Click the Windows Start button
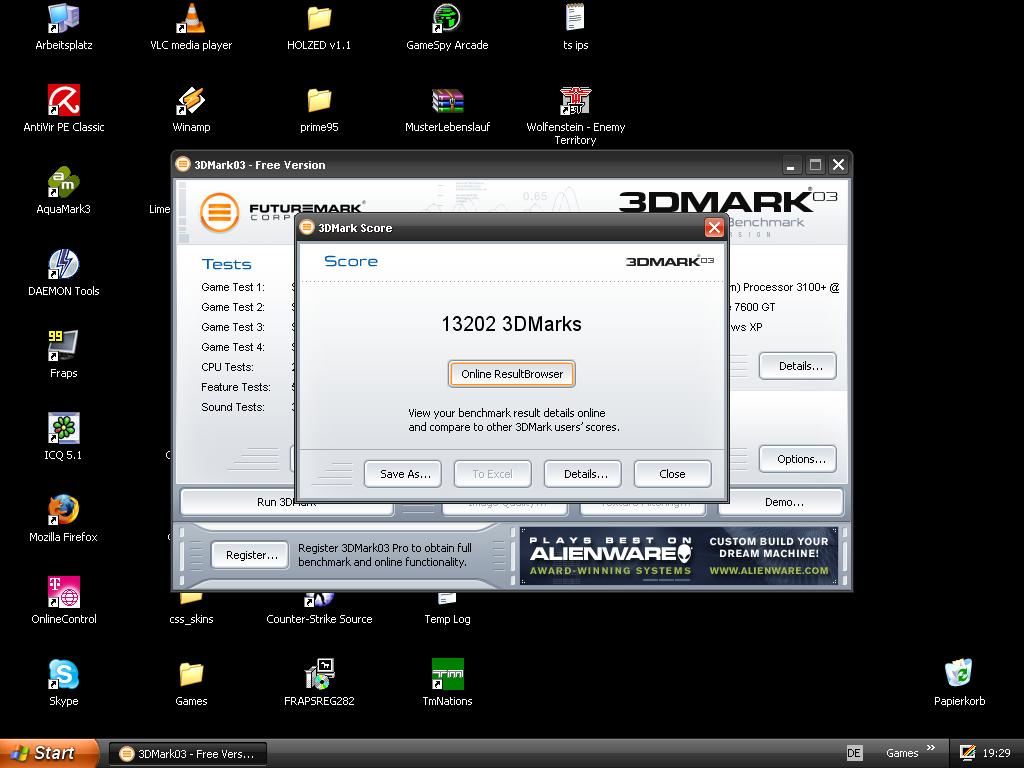Image resolution: width=1024 pixels, height=768 pixels. [48, 753]
